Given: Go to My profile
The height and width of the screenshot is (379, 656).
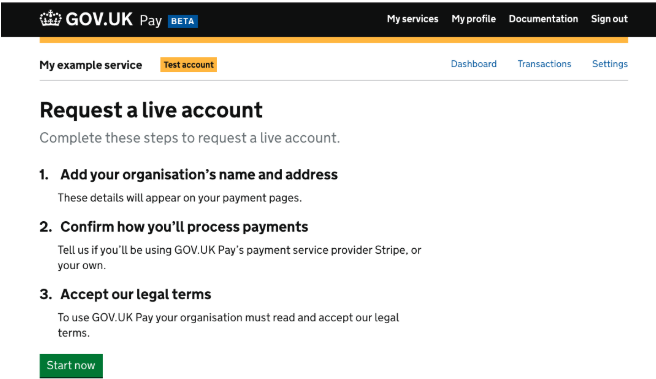Looking at the screenshot, I should pyautogui.click(x=474, y=19).
